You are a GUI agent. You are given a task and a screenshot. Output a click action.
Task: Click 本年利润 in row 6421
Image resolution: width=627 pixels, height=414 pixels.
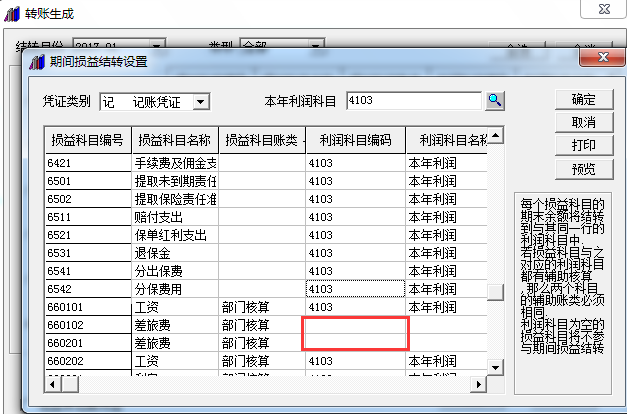[x=447, y=163]
